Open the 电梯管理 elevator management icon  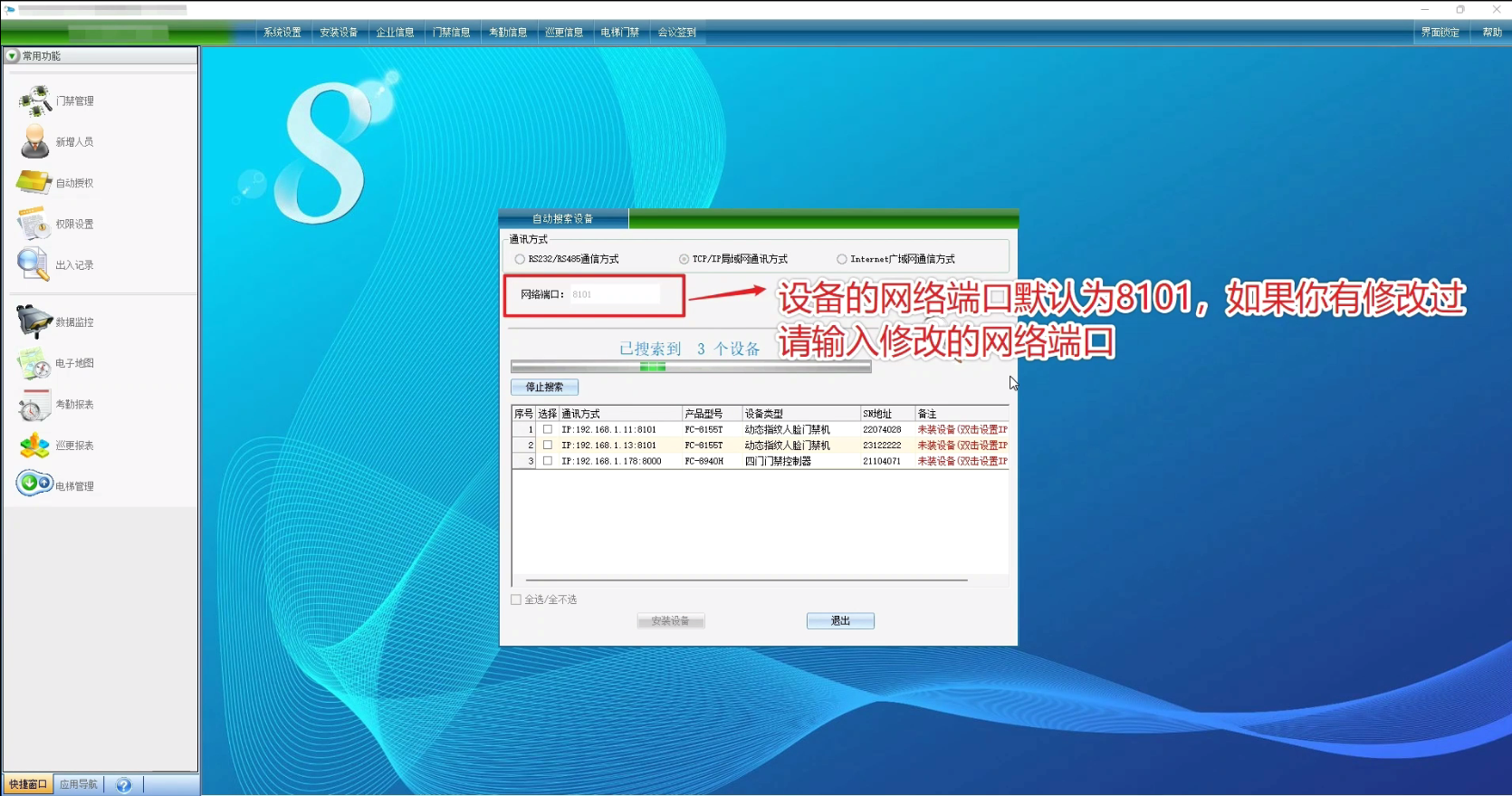tap(34, 484)
